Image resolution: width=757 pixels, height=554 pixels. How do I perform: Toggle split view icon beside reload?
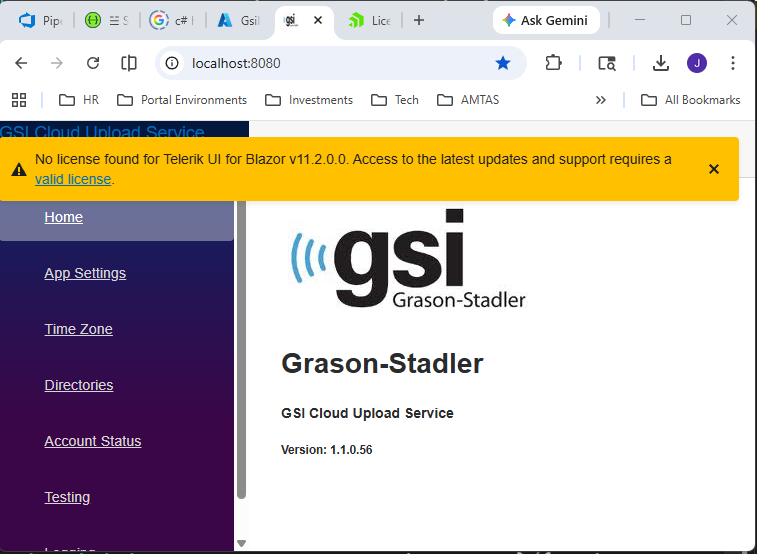129,63
